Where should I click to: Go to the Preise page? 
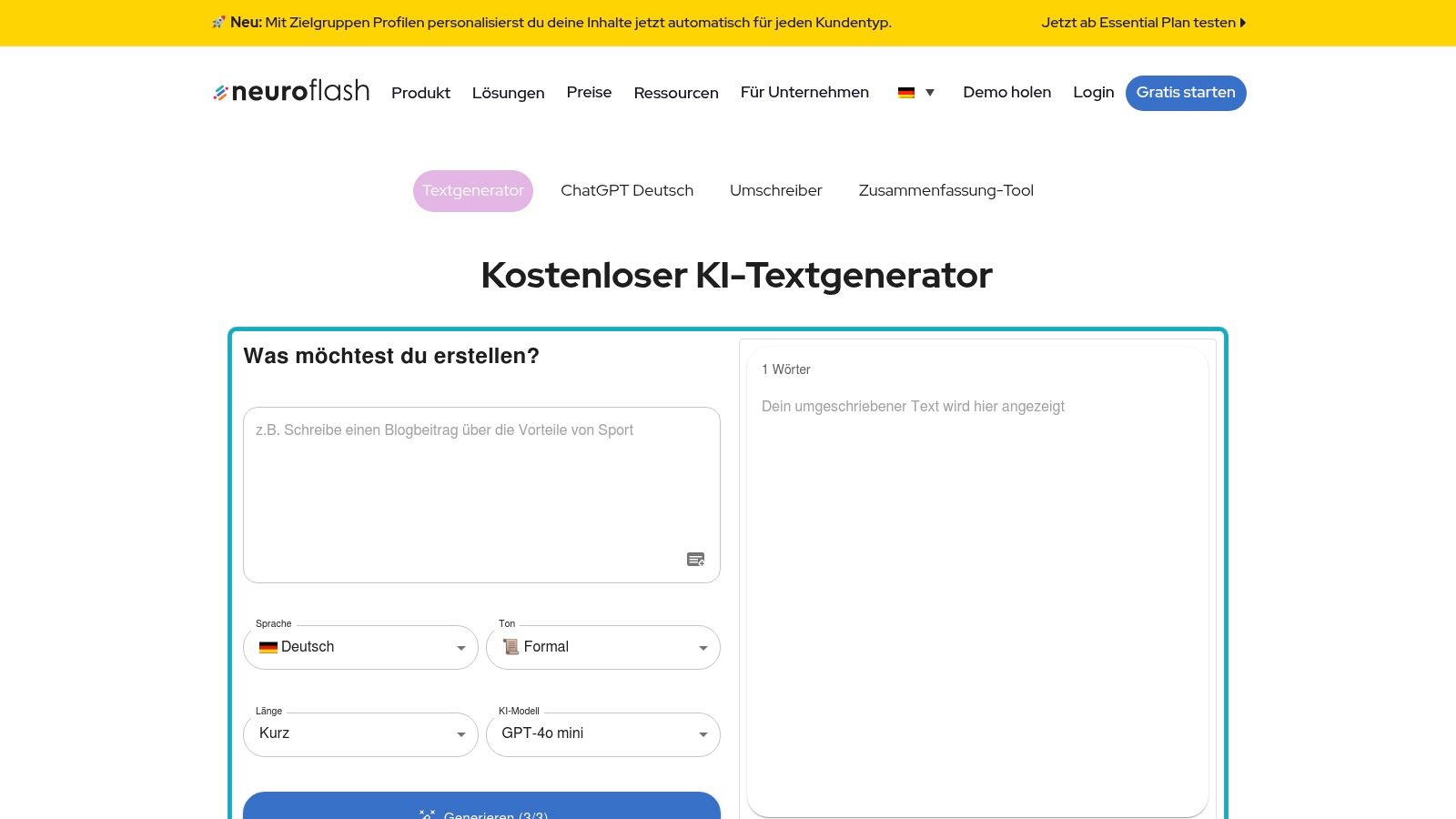[x=589, y=92]
